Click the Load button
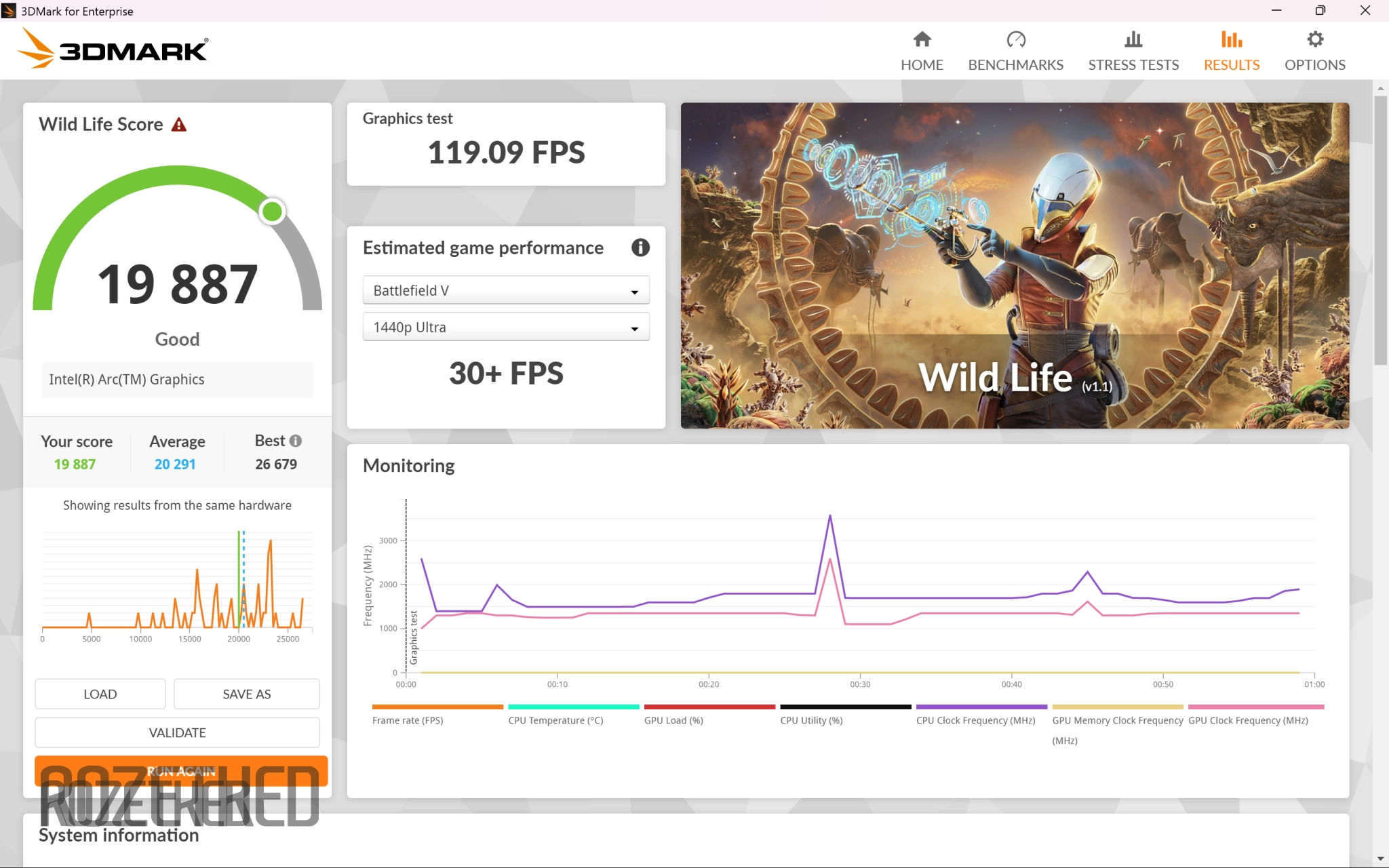Viewport: 1389px width, 868px height. pyautogui.click(x=100, y=694)
